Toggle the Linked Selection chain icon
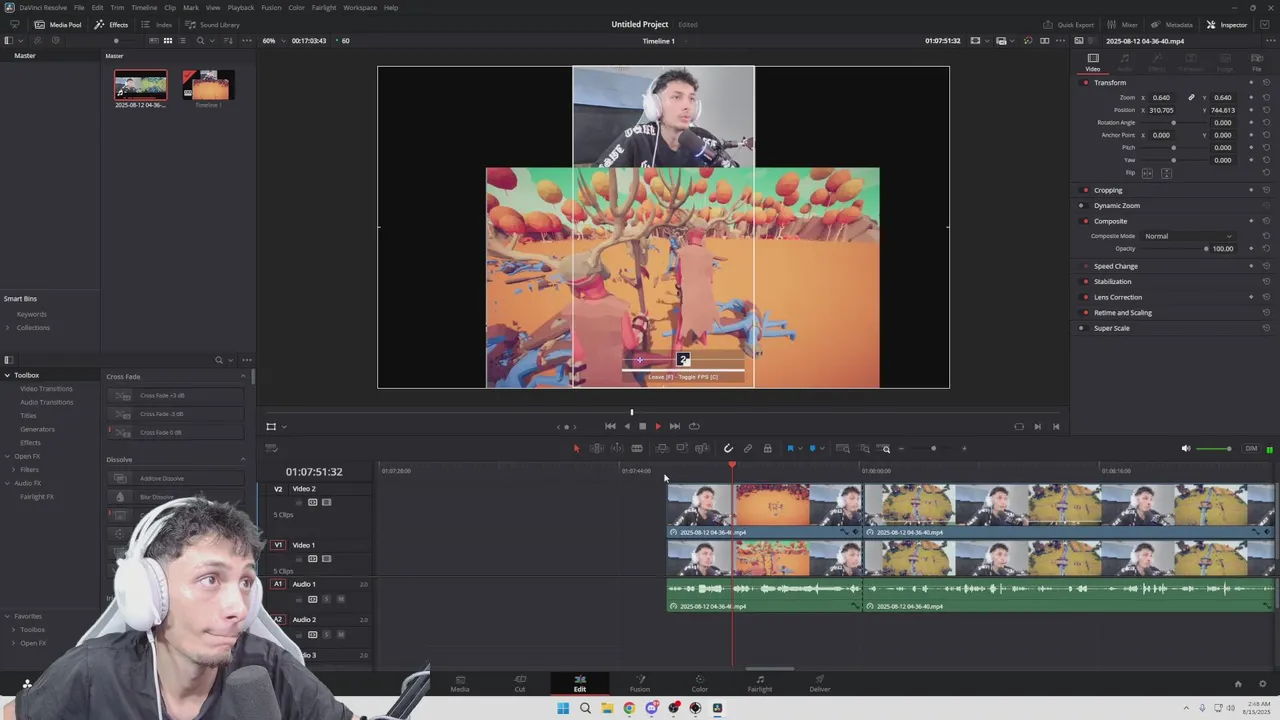 (x=747, y=448)
